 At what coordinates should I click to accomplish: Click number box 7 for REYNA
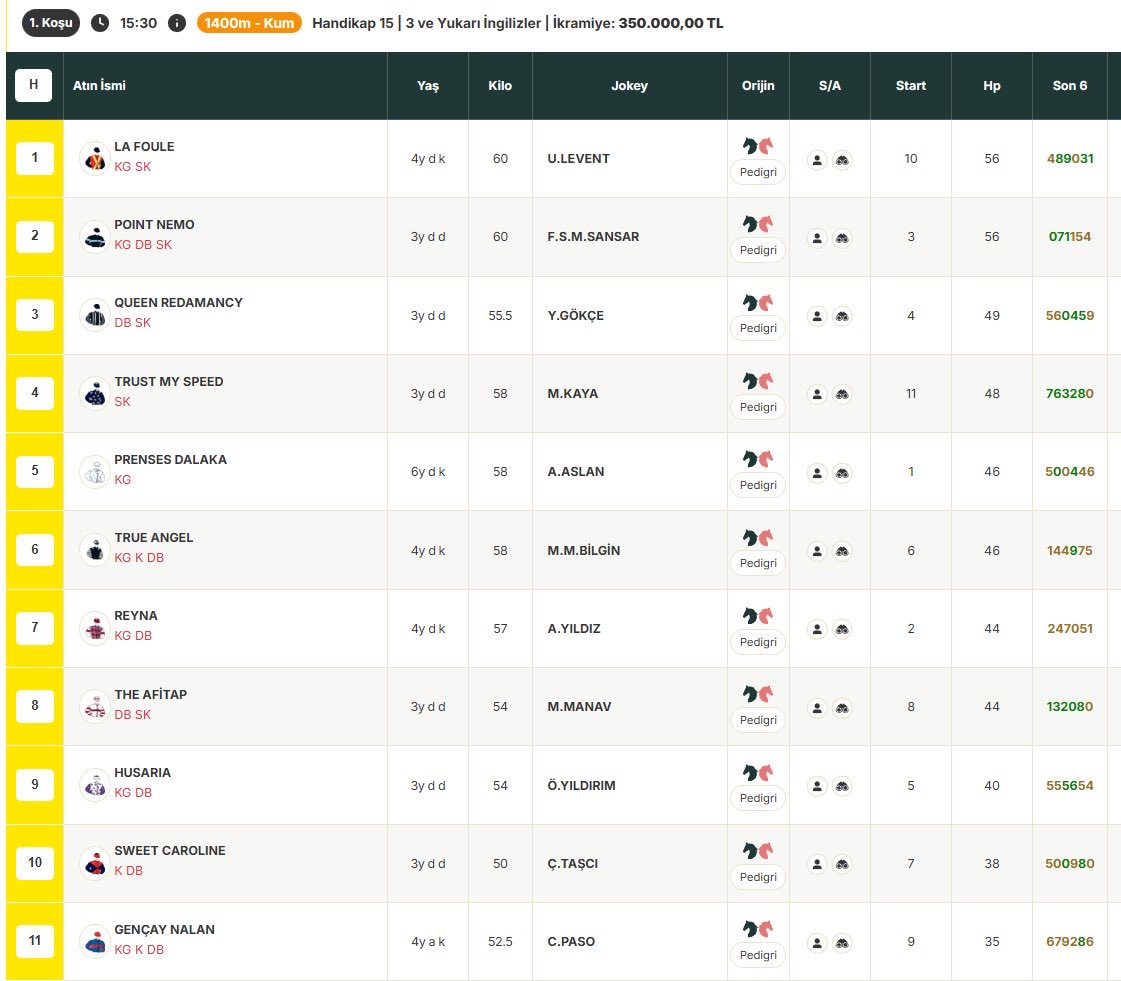(34, 628)
